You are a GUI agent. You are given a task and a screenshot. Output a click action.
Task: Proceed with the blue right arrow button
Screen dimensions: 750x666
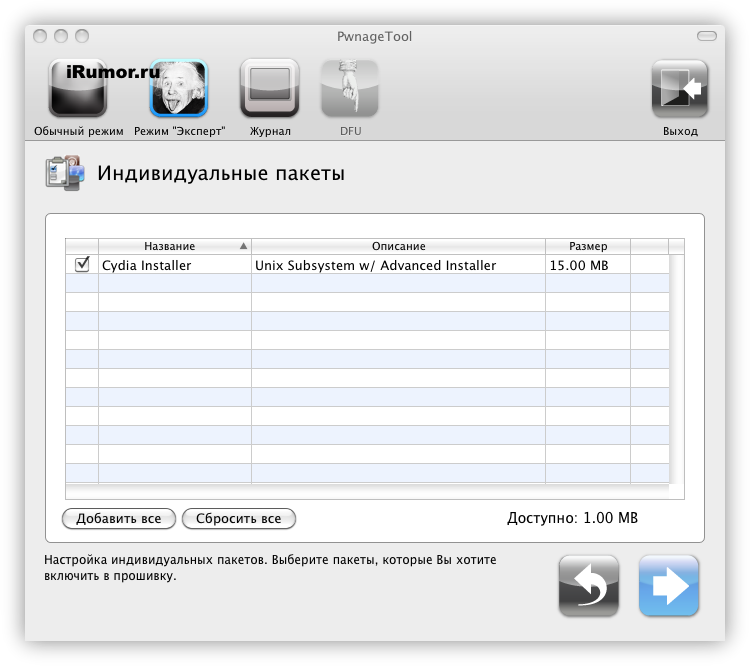(669, 585)
